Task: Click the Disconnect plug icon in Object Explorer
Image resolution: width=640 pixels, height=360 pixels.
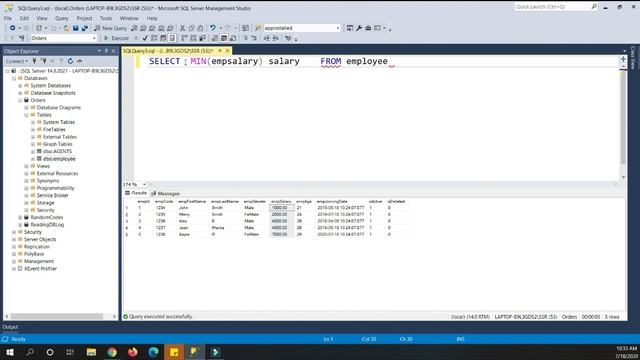Action: (43, 61)
